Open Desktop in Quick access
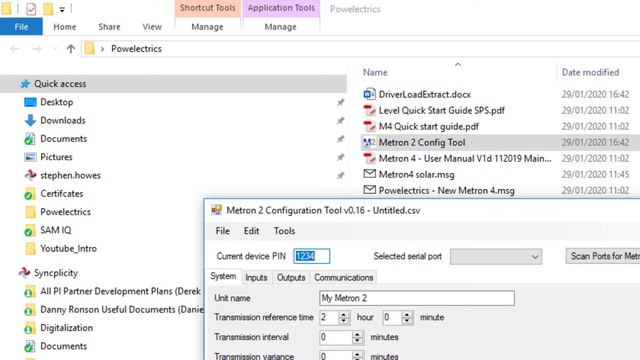The width and height of the screenshot is (640, 360). [x=56, y=102]
